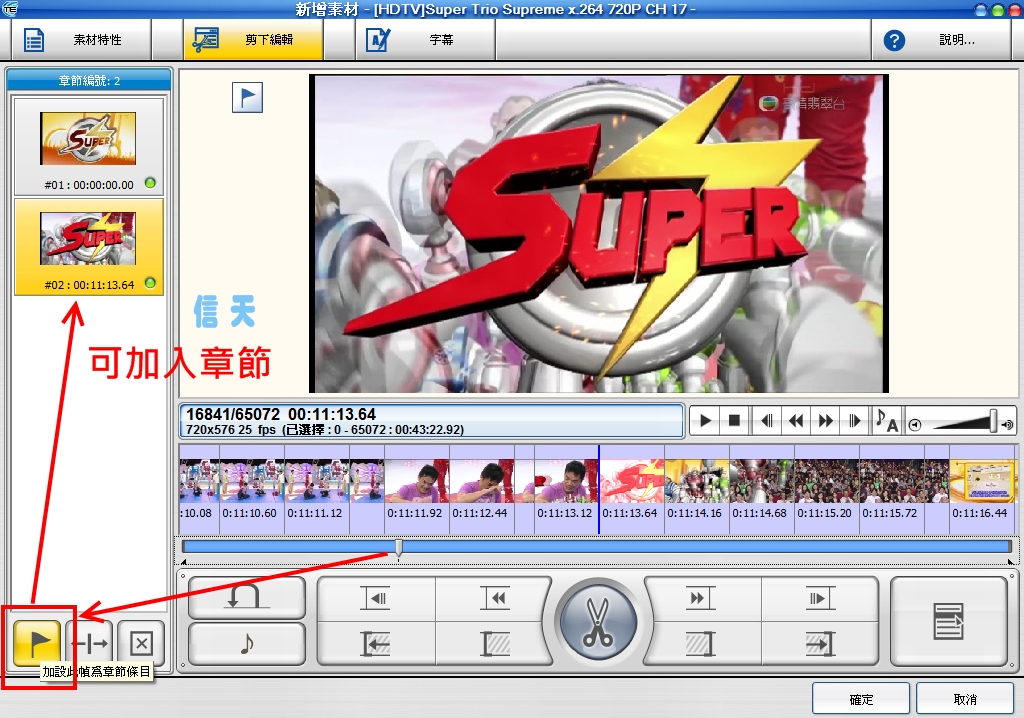1024x718 pixels.
Task: Click the 取消 button
Action: click(965, 699)
